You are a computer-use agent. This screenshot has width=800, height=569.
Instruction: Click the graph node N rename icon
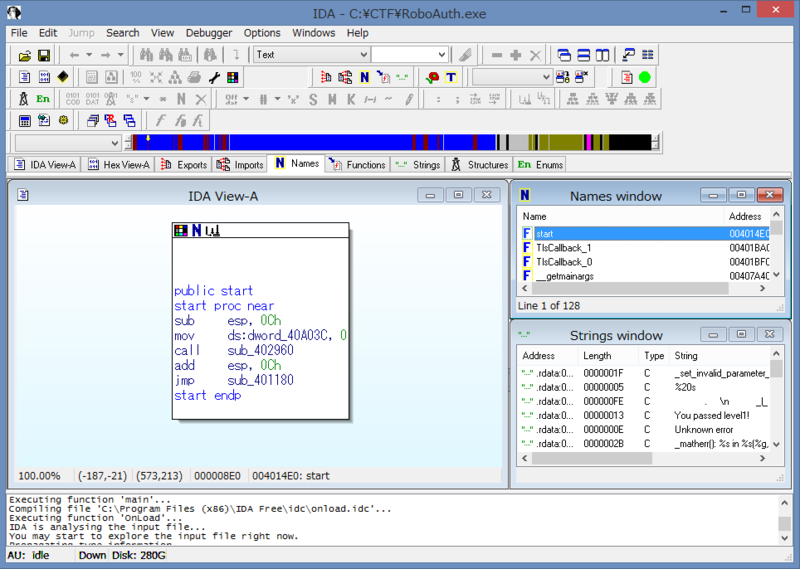(x=196, y=231)
